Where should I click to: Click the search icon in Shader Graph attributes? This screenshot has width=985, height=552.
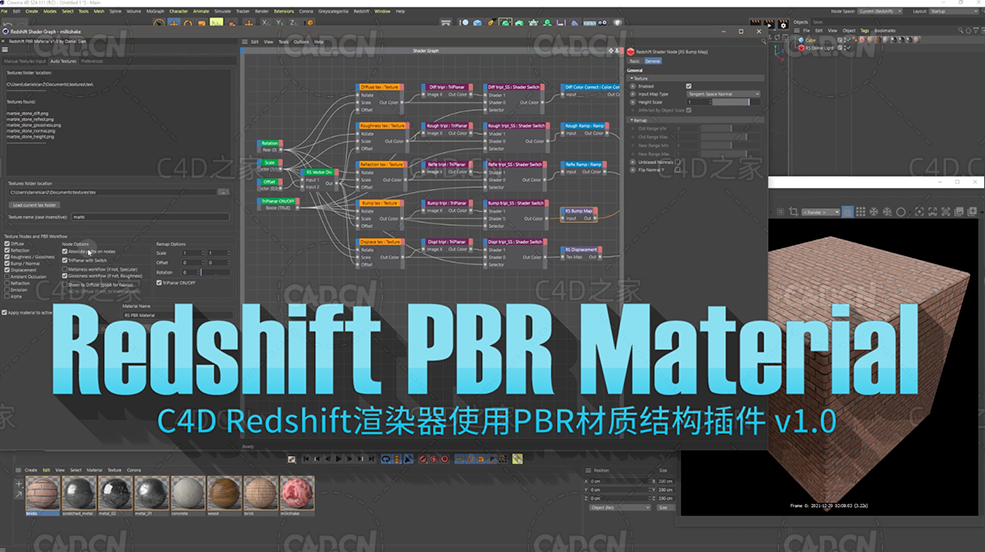click(x=764, y=41)
